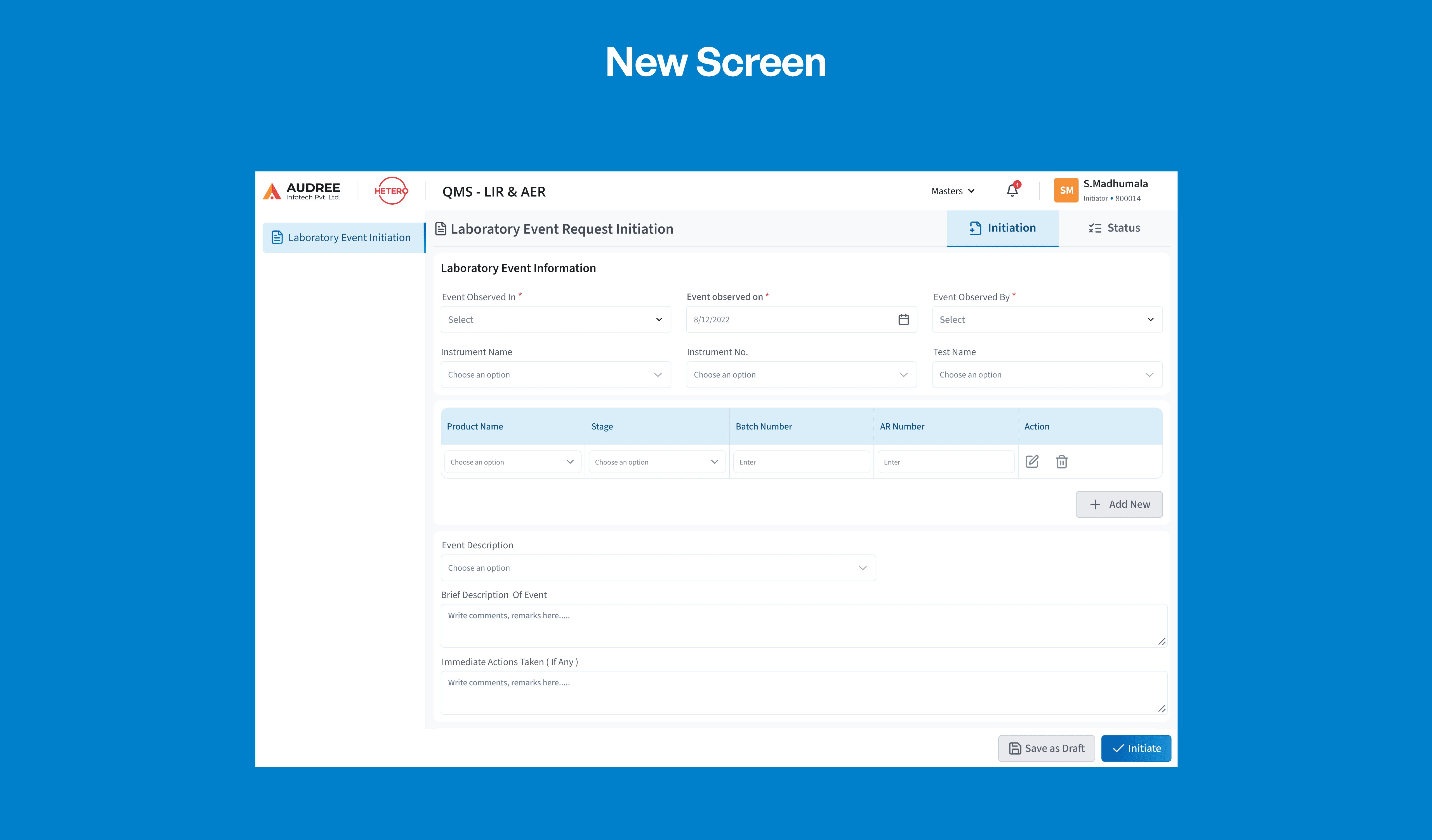Click the Save as Draft button

1046,748
